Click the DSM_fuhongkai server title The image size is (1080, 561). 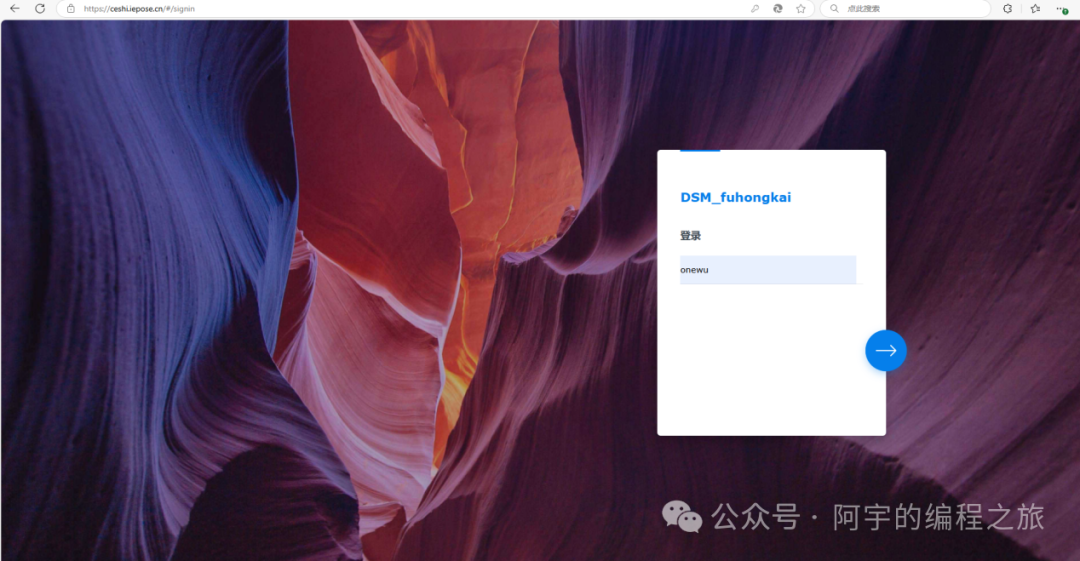click(x=736, y=197)
